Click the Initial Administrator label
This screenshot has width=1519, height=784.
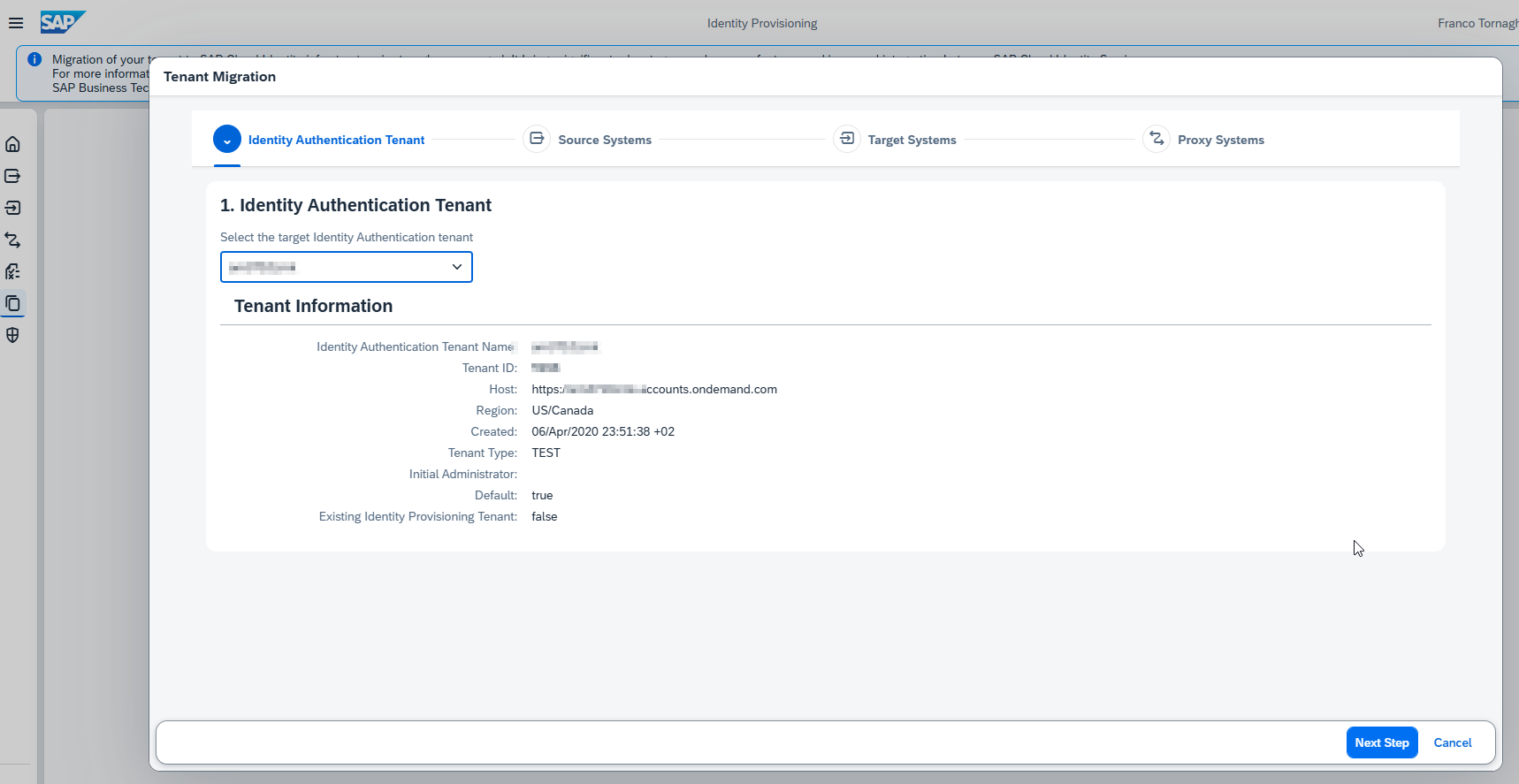(463, 474)
